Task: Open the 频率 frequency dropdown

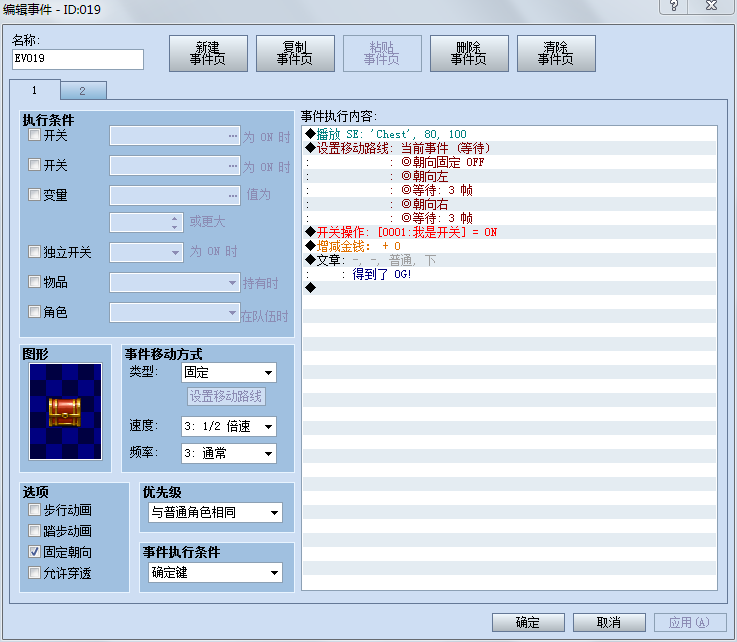Action: 229,454
